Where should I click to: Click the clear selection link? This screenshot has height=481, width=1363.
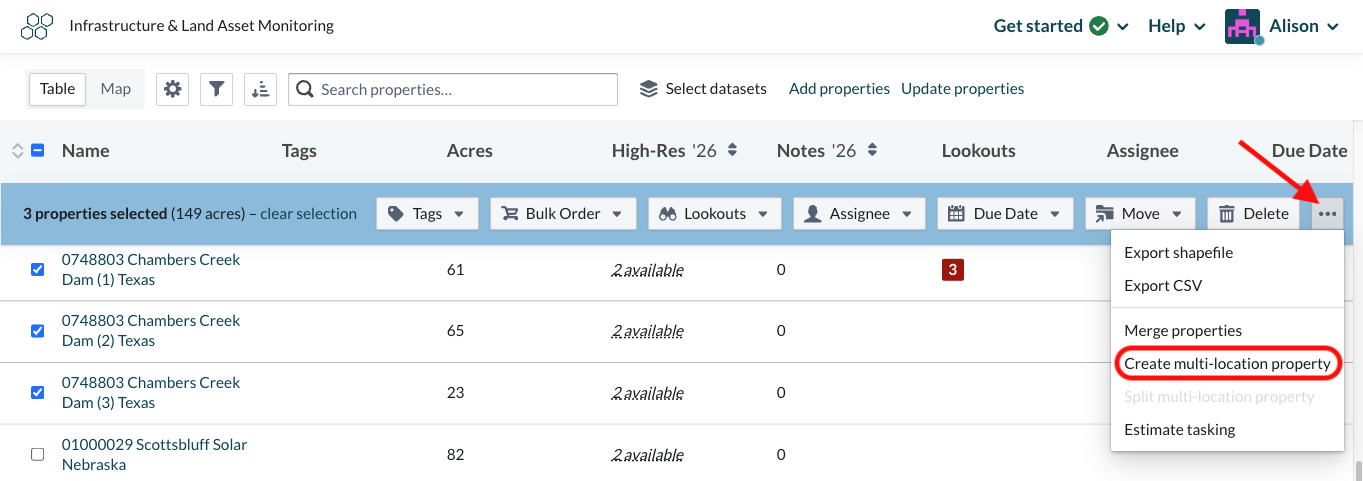(308, 214)
